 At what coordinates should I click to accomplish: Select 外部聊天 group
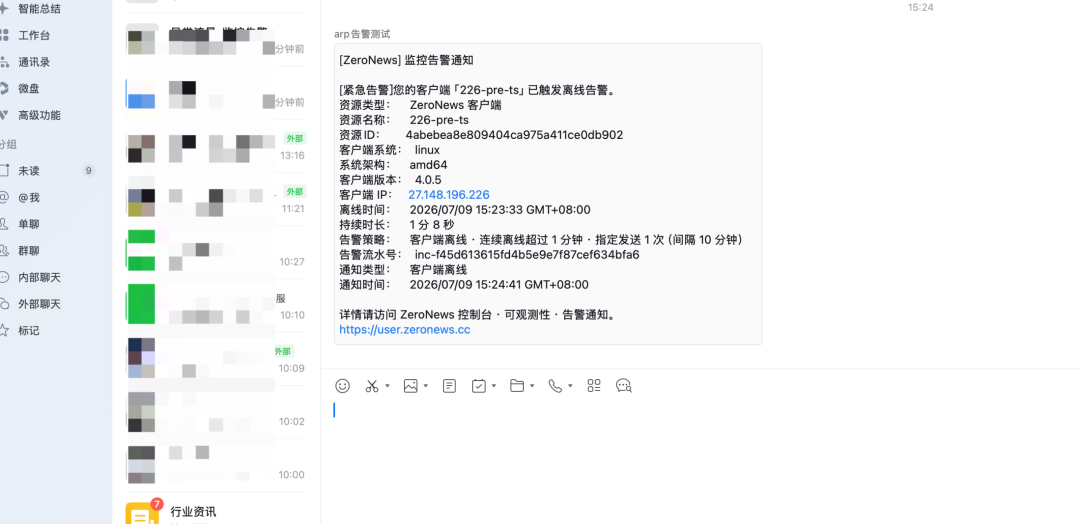(x=39, y=304)
